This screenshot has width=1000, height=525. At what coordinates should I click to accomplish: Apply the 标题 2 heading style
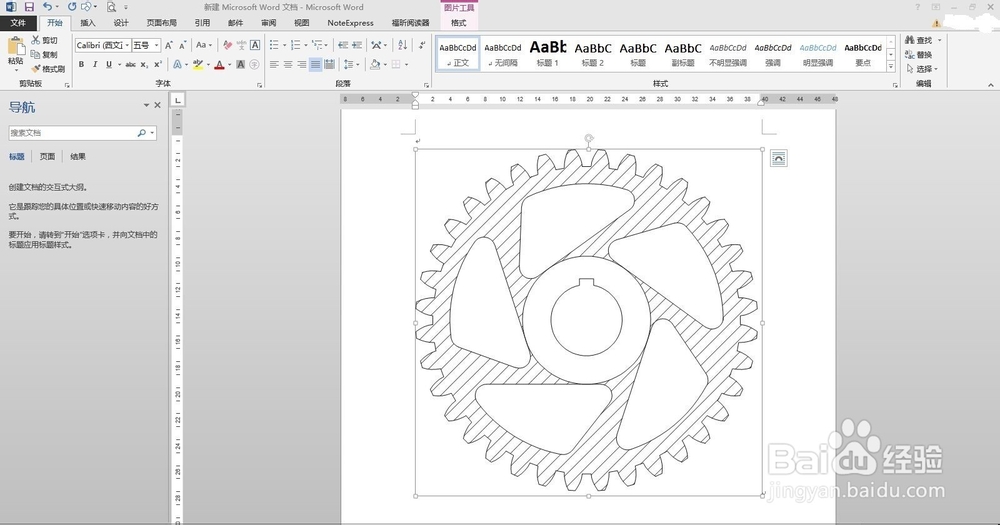(x=592, y=54)
